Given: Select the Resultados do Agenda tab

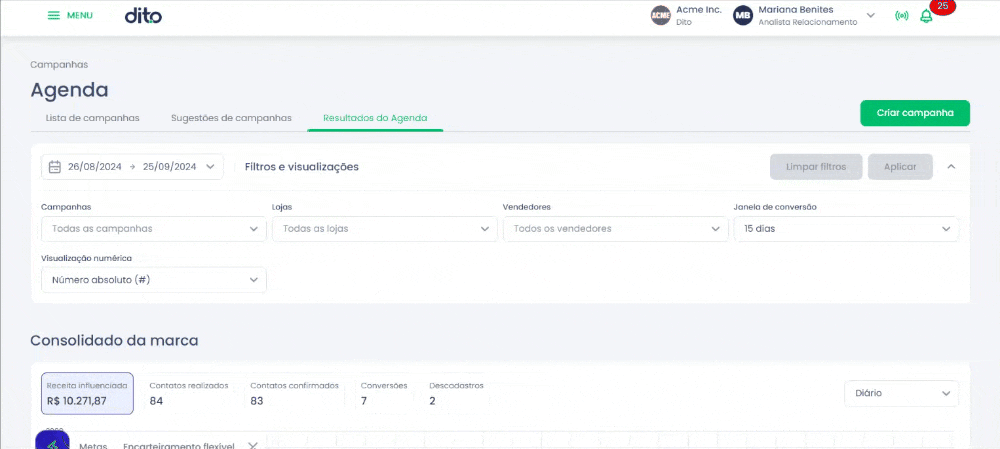Looking at the screenshot, I should (x=375, y=118).
